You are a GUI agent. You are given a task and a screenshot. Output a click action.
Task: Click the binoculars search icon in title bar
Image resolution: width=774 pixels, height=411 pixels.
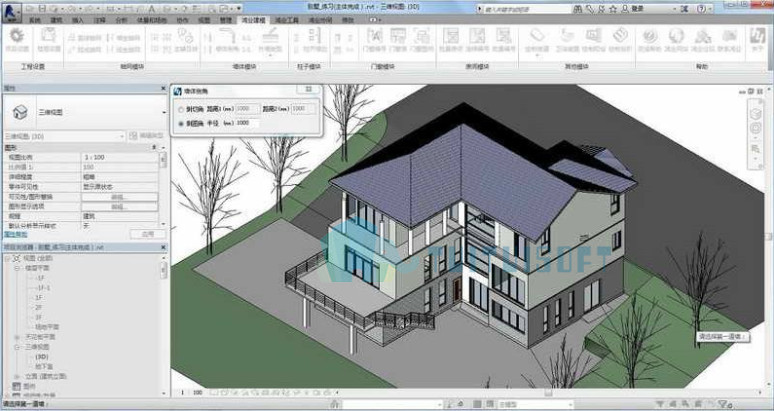click(577, 9)
